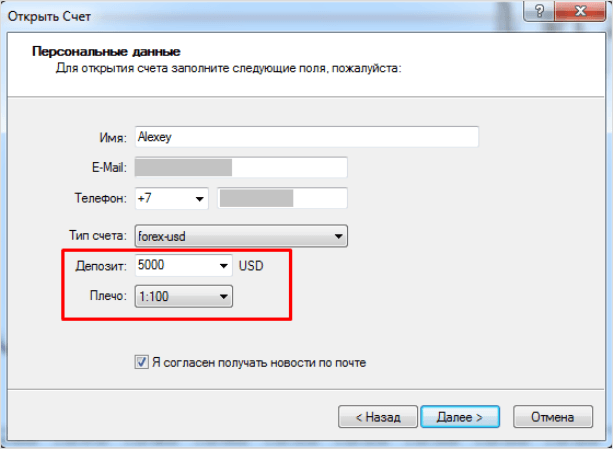Go back with the Назад button

(371, 415)
